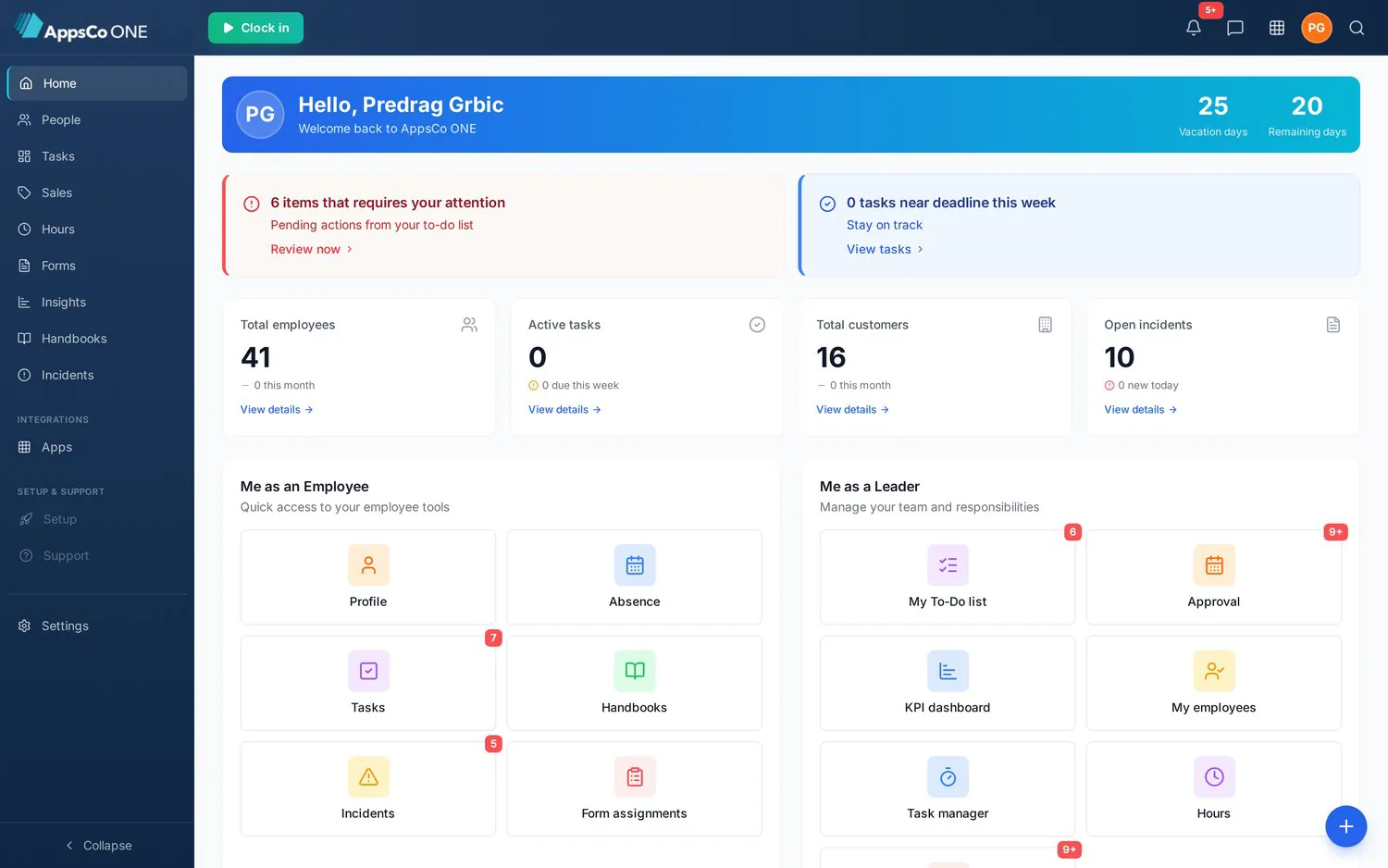Click the 20 Remaining days counter
The height and width of the screenshot is (868, 1388).
(x=1307, y=115)
